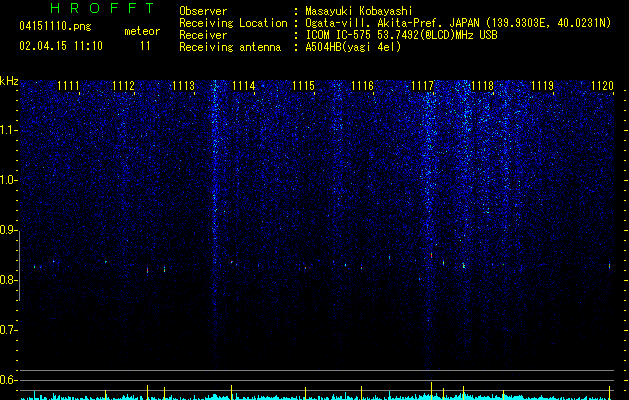Click the antenna value A504HB(yagi 4el)
629x400 pixels.
[x=353, y=47]
